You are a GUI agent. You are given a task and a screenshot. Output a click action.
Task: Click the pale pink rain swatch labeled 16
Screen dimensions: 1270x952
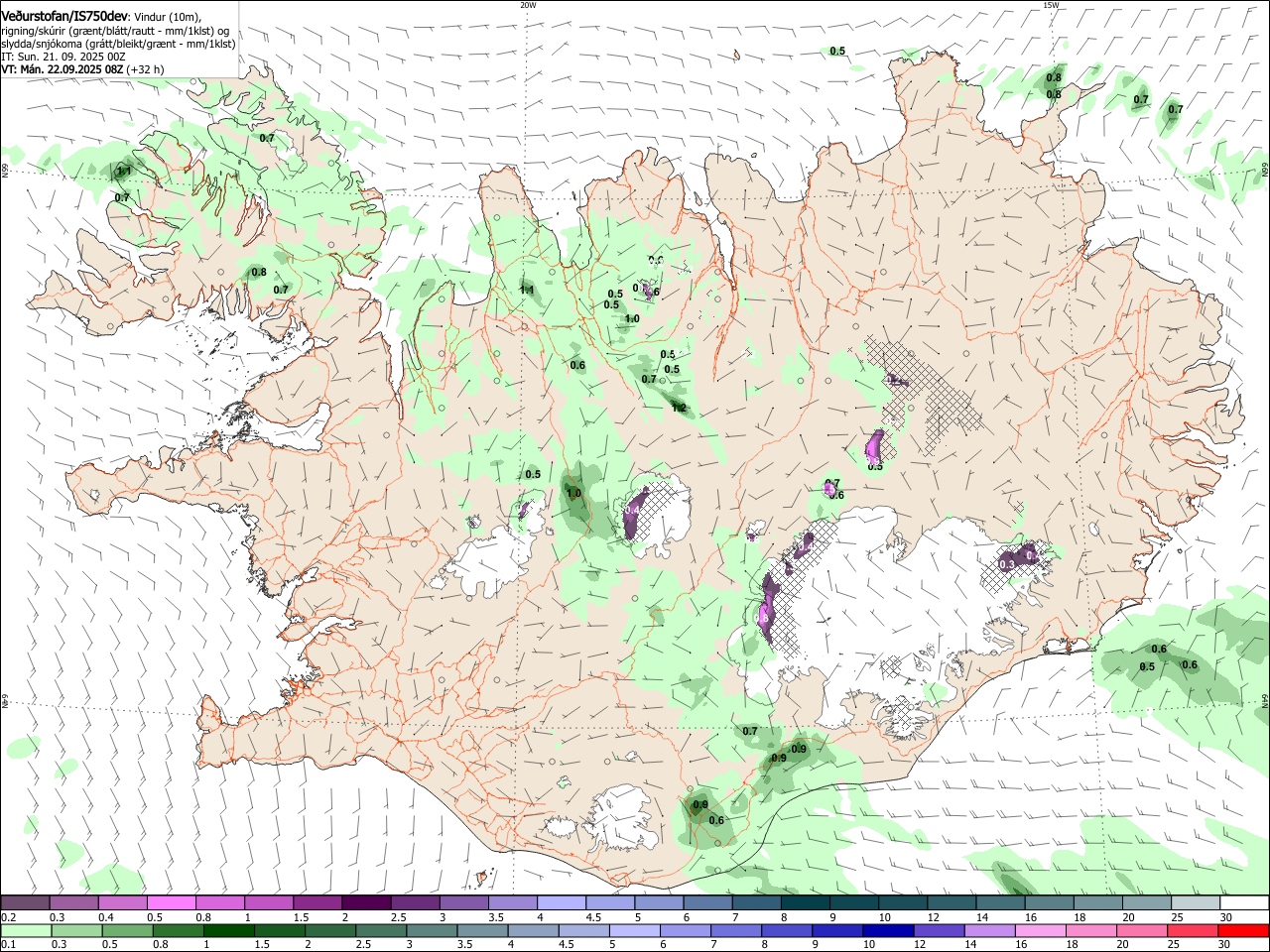(x=1040, y=930)
